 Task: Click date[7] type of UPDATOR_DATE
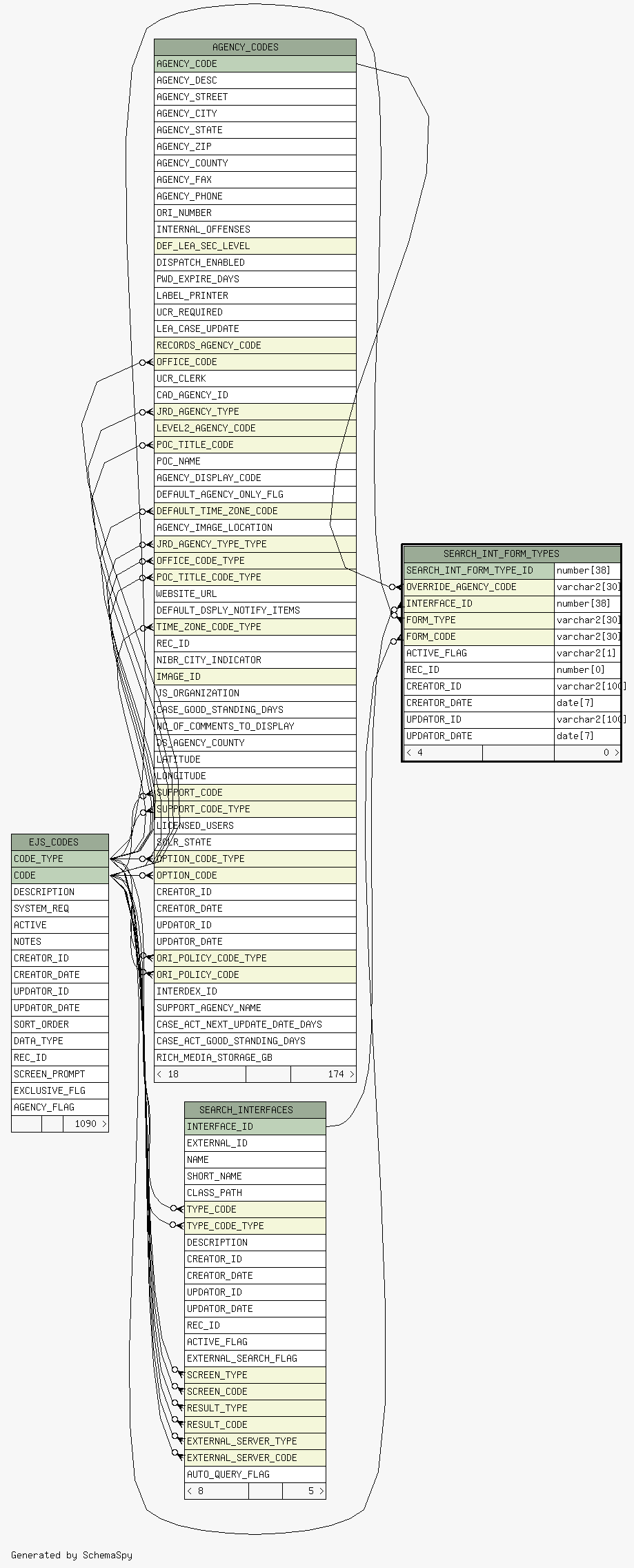tap(587, 736)
